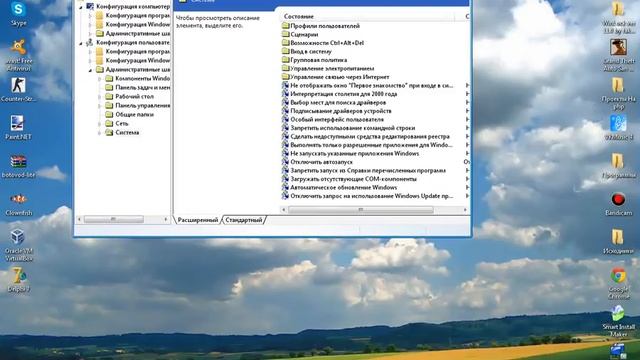Select policy Не отображать окно "Первое знакомство"
The image size is (640, 360).
click(368, 85)
